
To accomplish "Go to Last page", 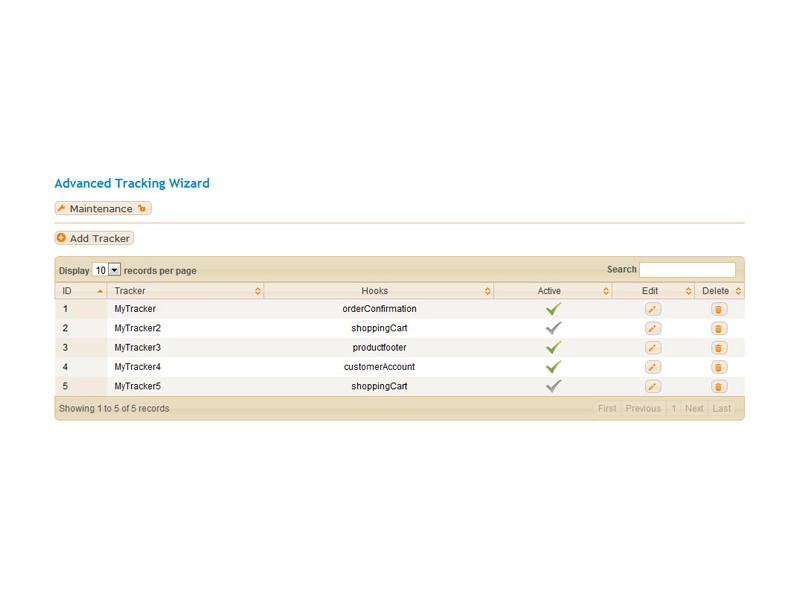I will 721,408.
